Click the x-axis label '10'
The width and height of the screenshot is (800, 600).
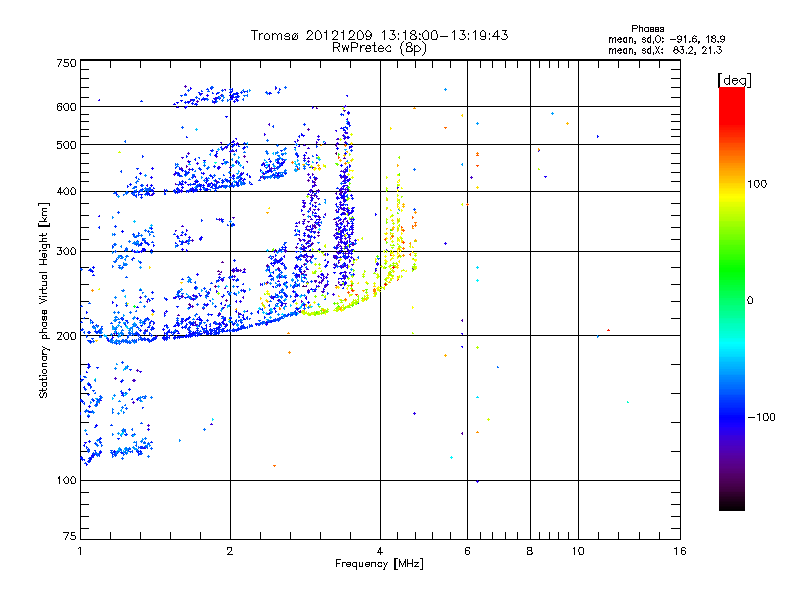pos(578,551)
